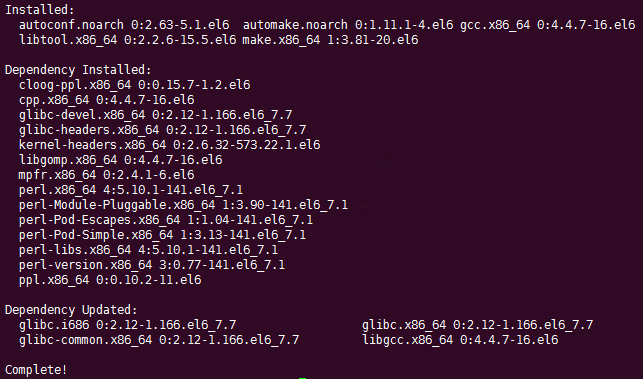Click glibc.i686 updated package
643x379 pixels.
(128, 325)
